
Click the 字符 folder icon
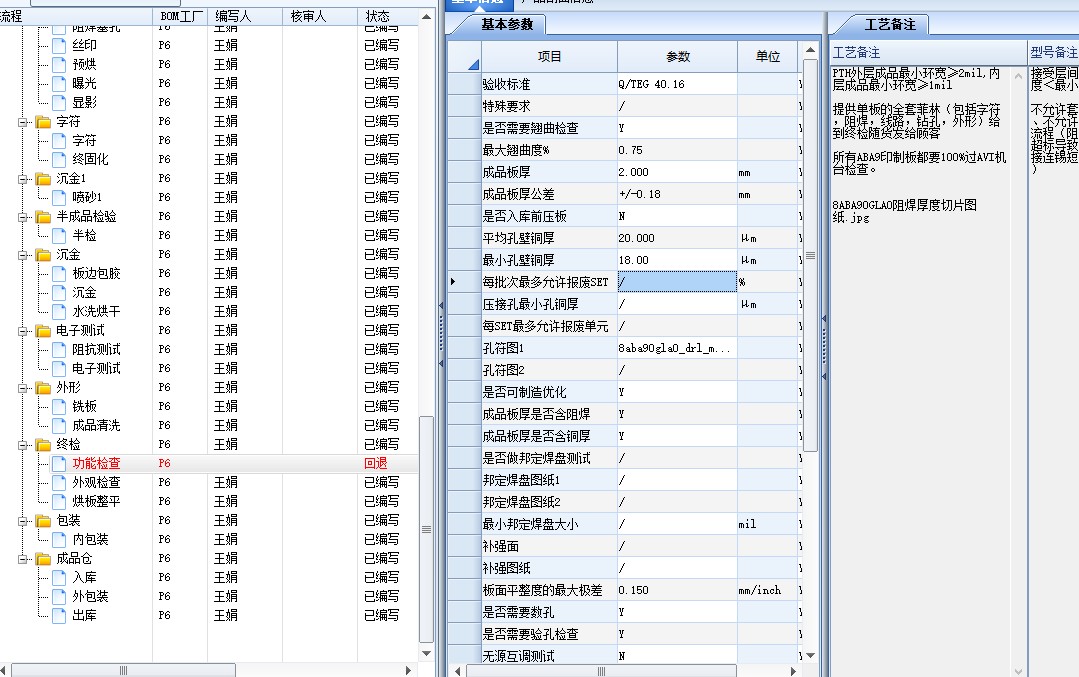43,122
